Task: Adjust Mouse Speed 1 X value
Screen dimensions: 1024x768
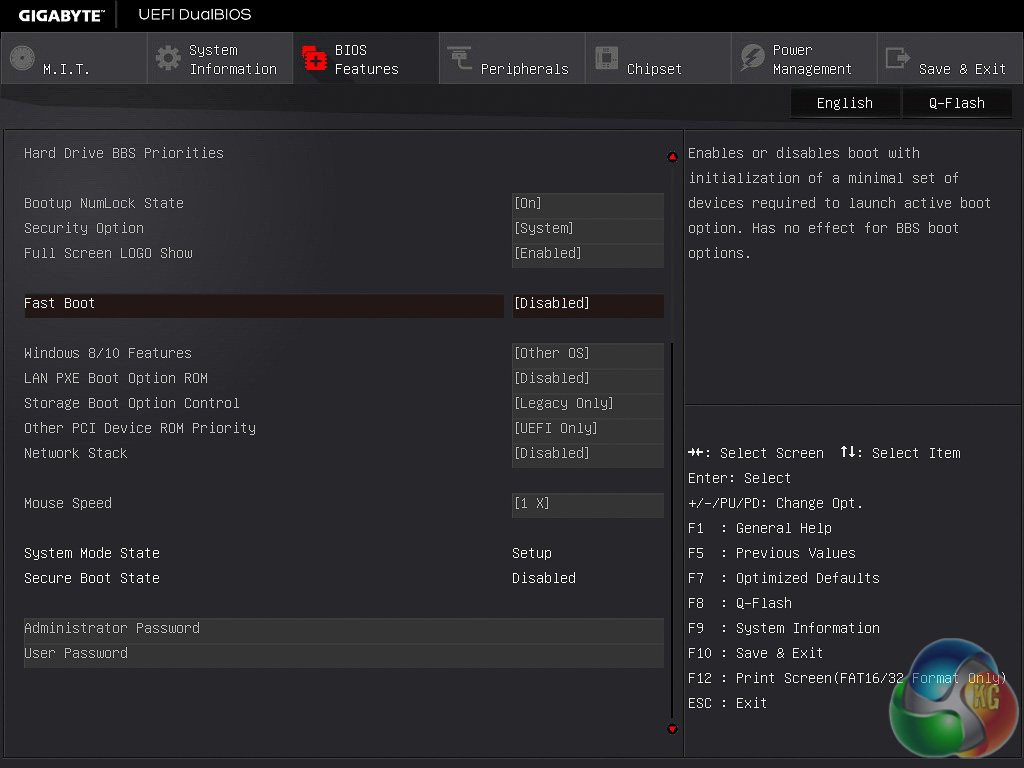Action: [x=587, y=504]
